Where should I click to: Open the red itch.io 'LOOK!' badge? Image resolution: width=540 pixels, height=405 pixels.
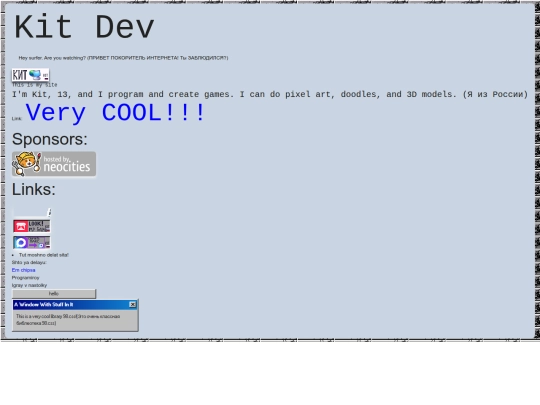pyautogui.click(x=32, y=226)
